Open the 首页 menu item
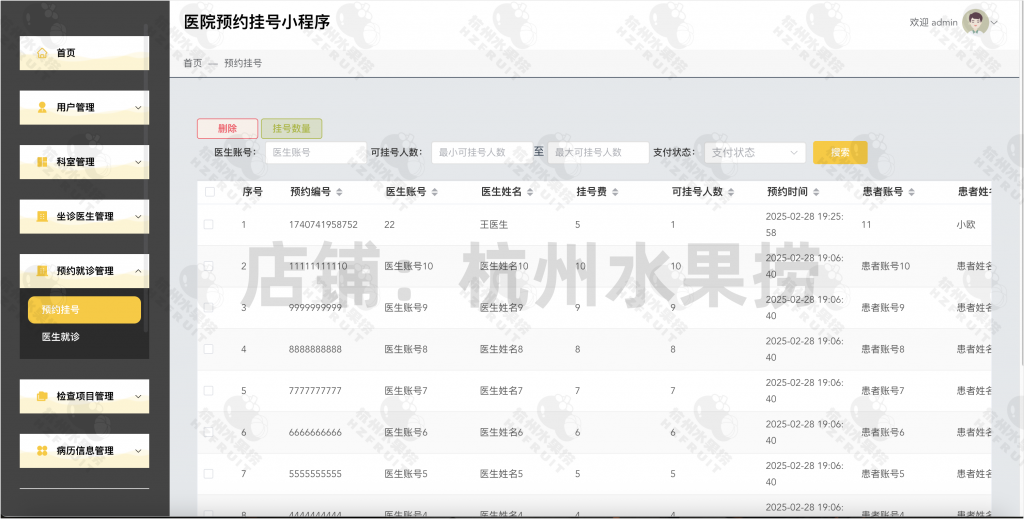The width and height of the screenshot is (1024, 519). 84,53
